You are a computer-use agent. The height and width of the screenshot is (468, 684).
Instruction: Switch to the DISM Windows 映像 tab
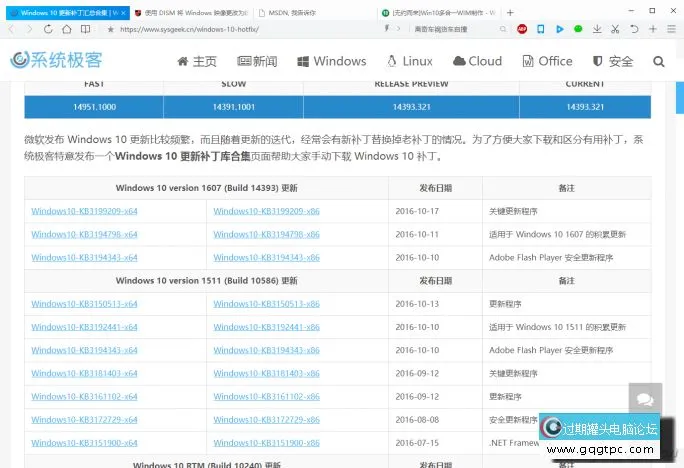(x=192, y=13)
